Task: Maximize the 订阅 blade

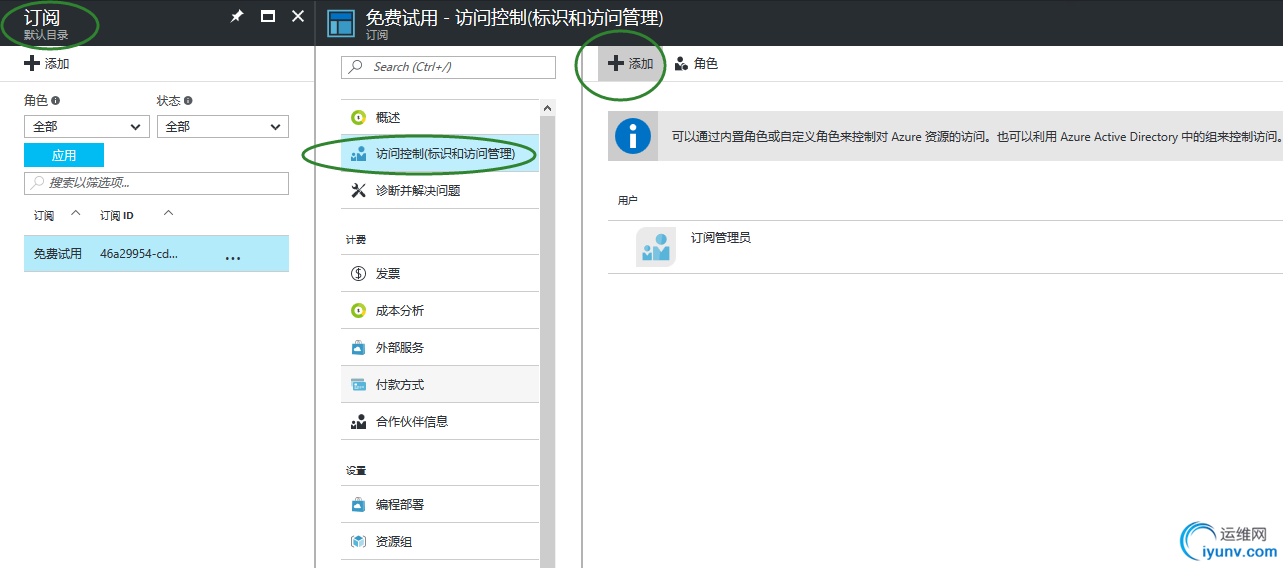Action: pyautogui.click(x=267, y=16)
